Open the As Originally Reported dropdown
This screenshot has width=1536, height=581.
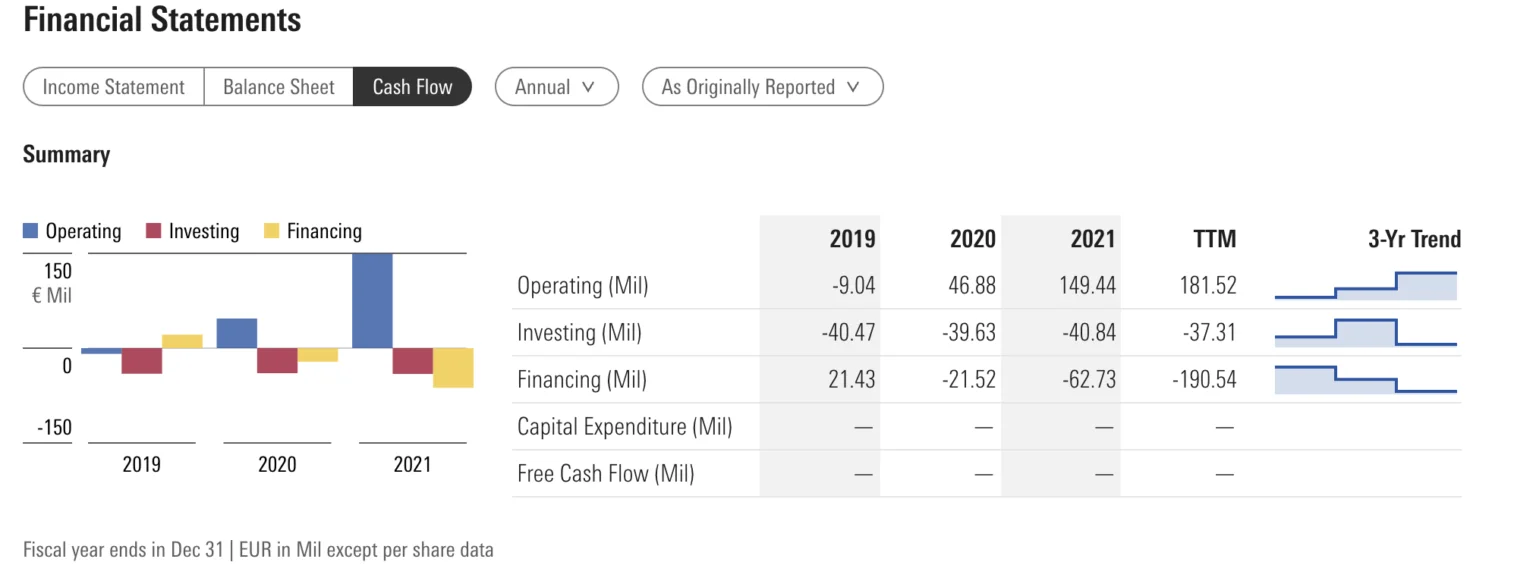coord(761,87)
